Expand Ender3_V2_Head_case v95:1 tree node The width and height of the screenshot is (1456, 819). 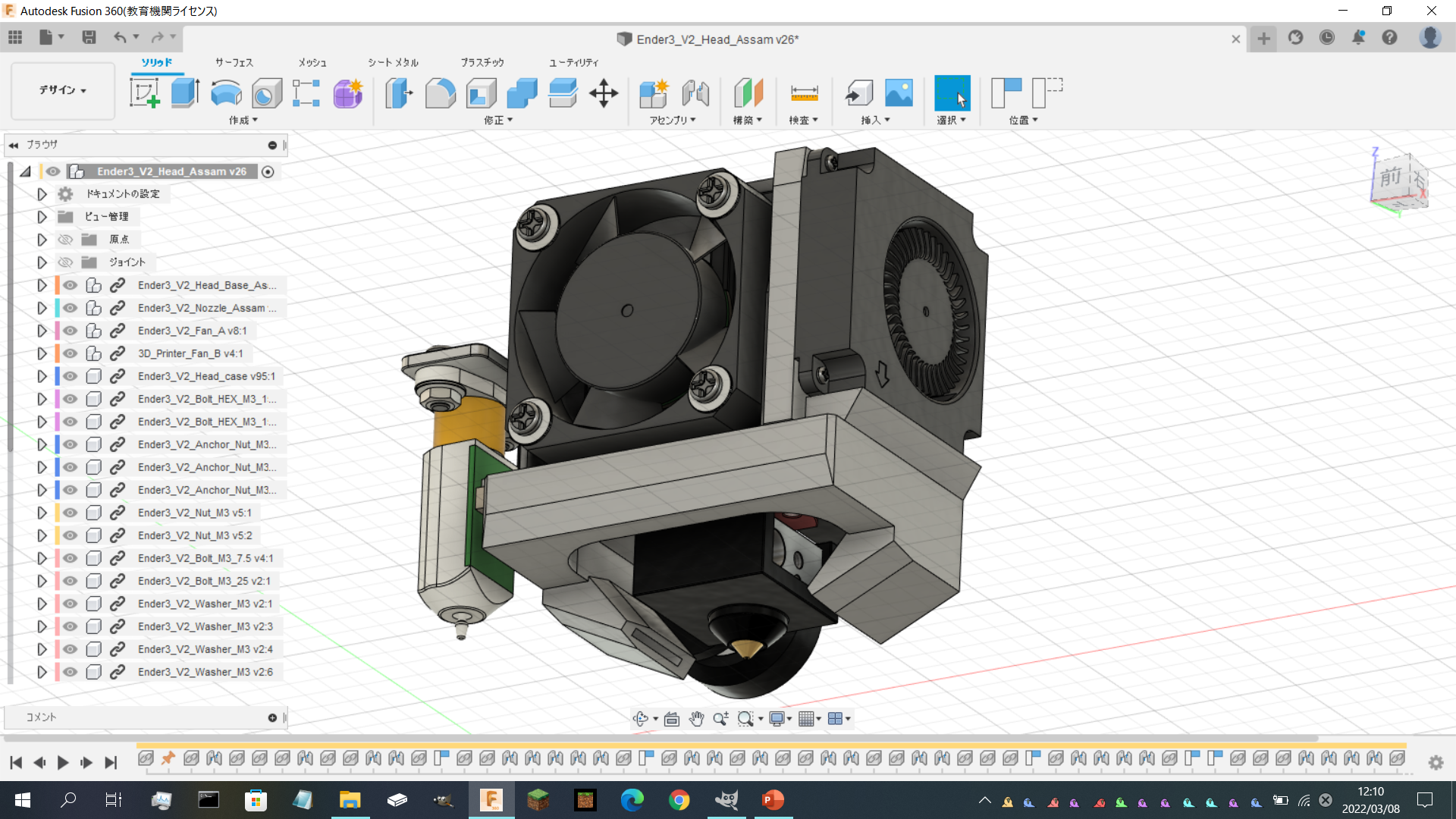(x=42, y=376)
